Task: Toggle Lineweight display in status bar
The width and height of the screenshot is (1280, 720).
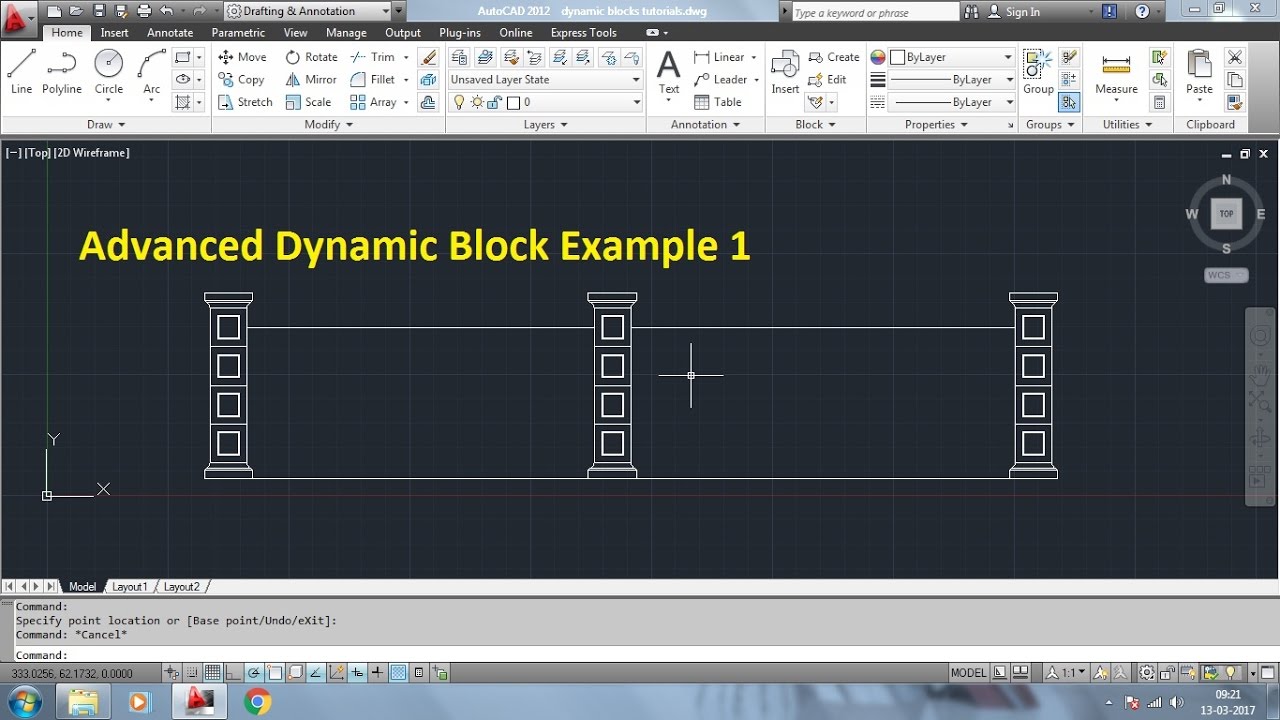Action: [377, 673]
